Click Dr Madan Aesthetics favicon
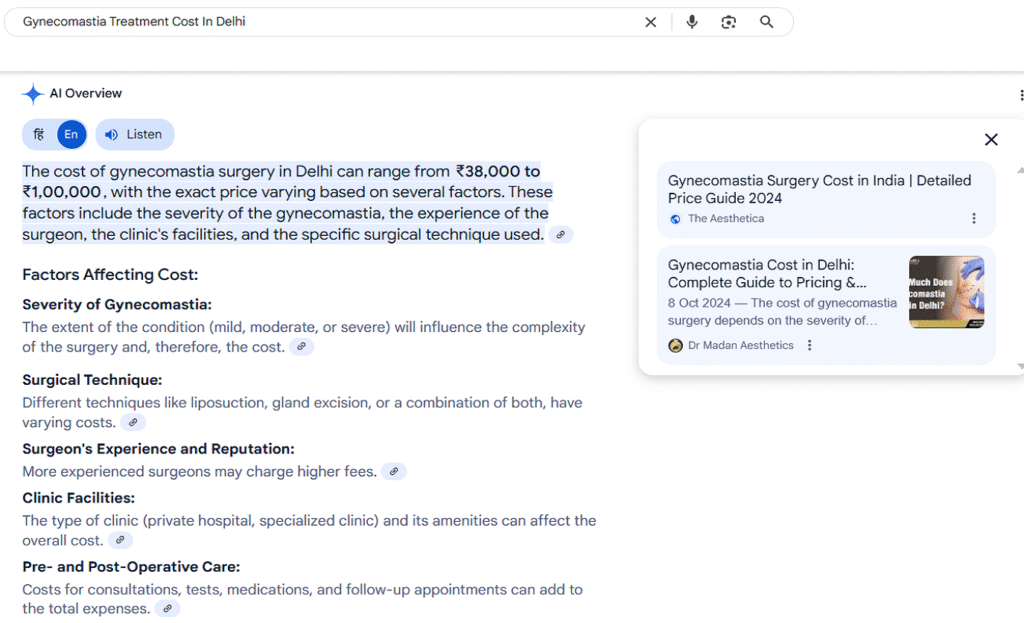The height and width of the screenshot is (623, 1024). point(675,345)
